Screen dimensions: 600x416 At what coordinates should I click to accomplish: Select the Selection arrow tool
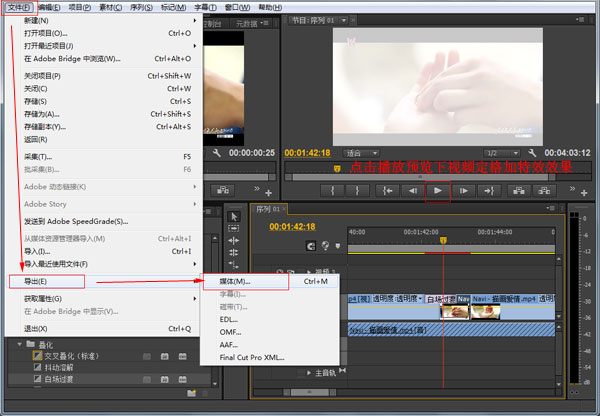234,217
